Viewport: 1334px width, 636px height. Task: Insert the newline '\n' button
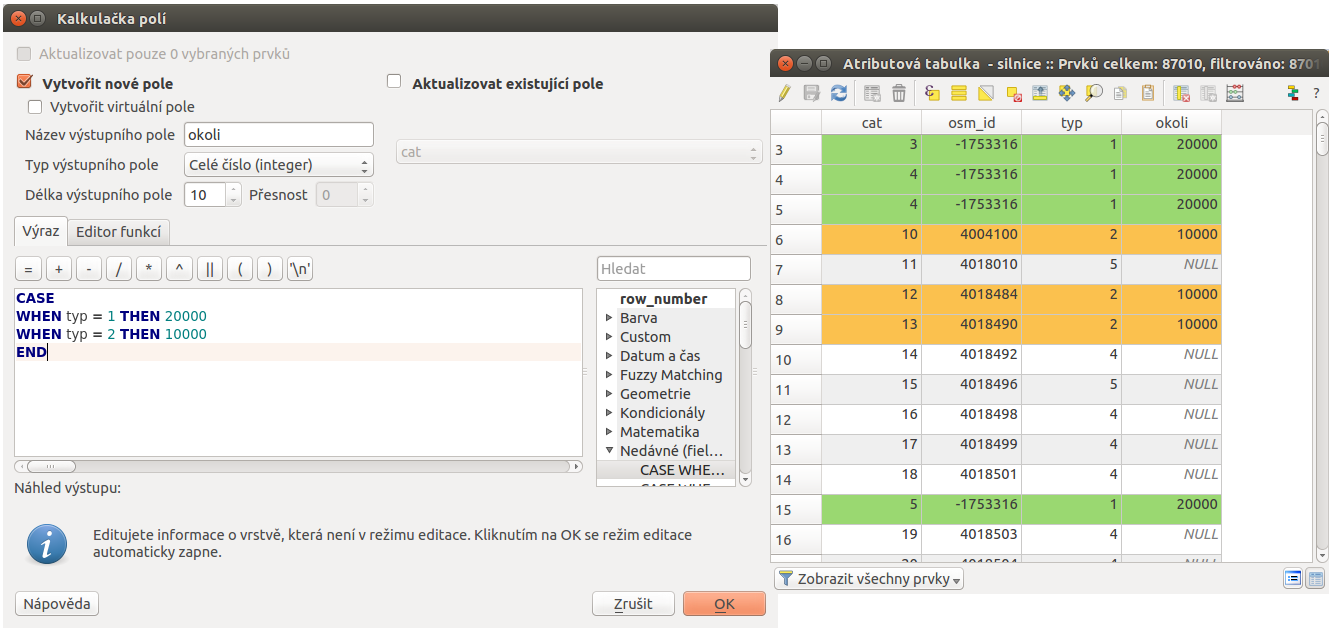300,269
